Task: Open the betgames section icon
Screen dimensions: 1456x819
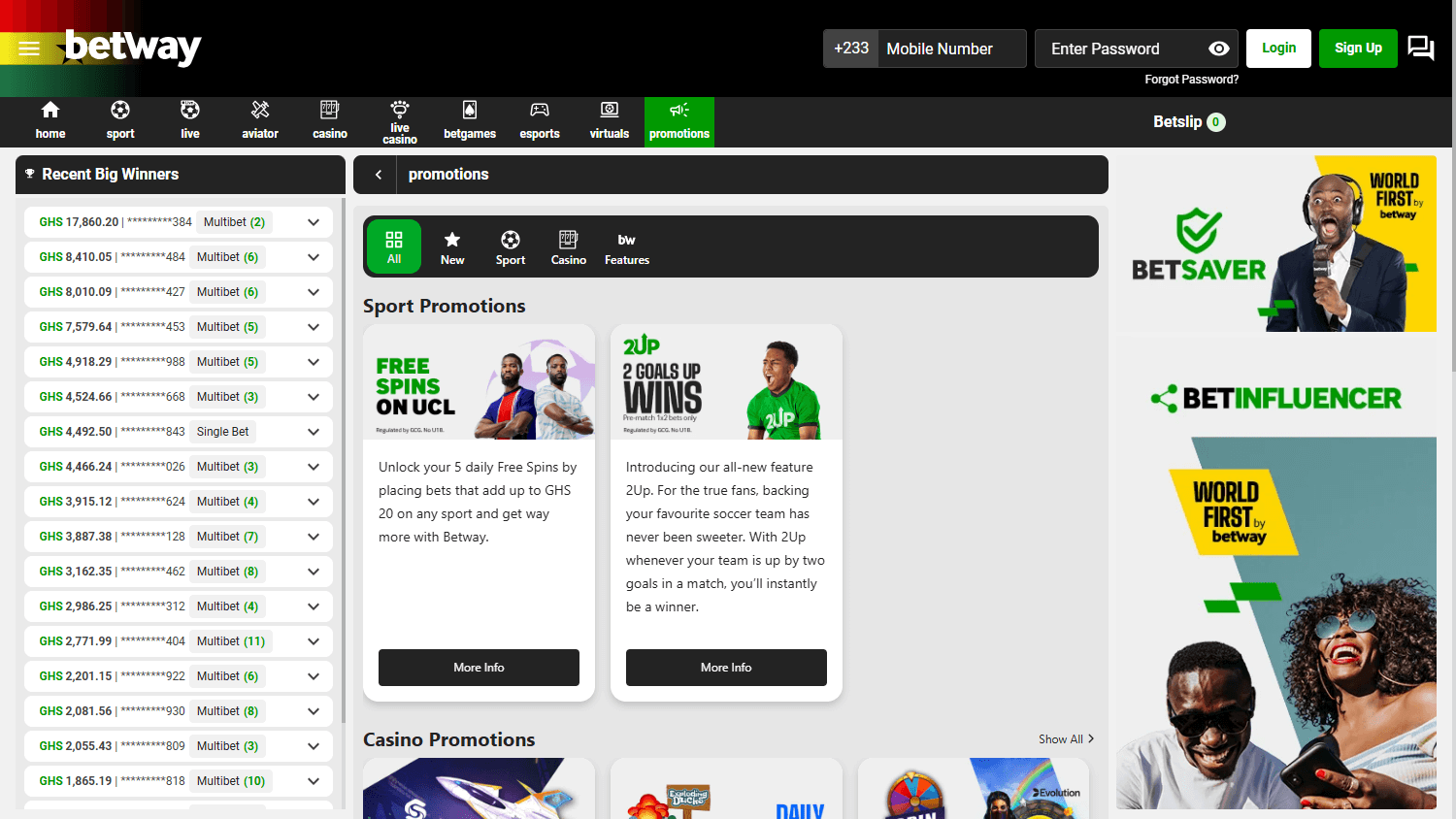Action: pos(469,121)
